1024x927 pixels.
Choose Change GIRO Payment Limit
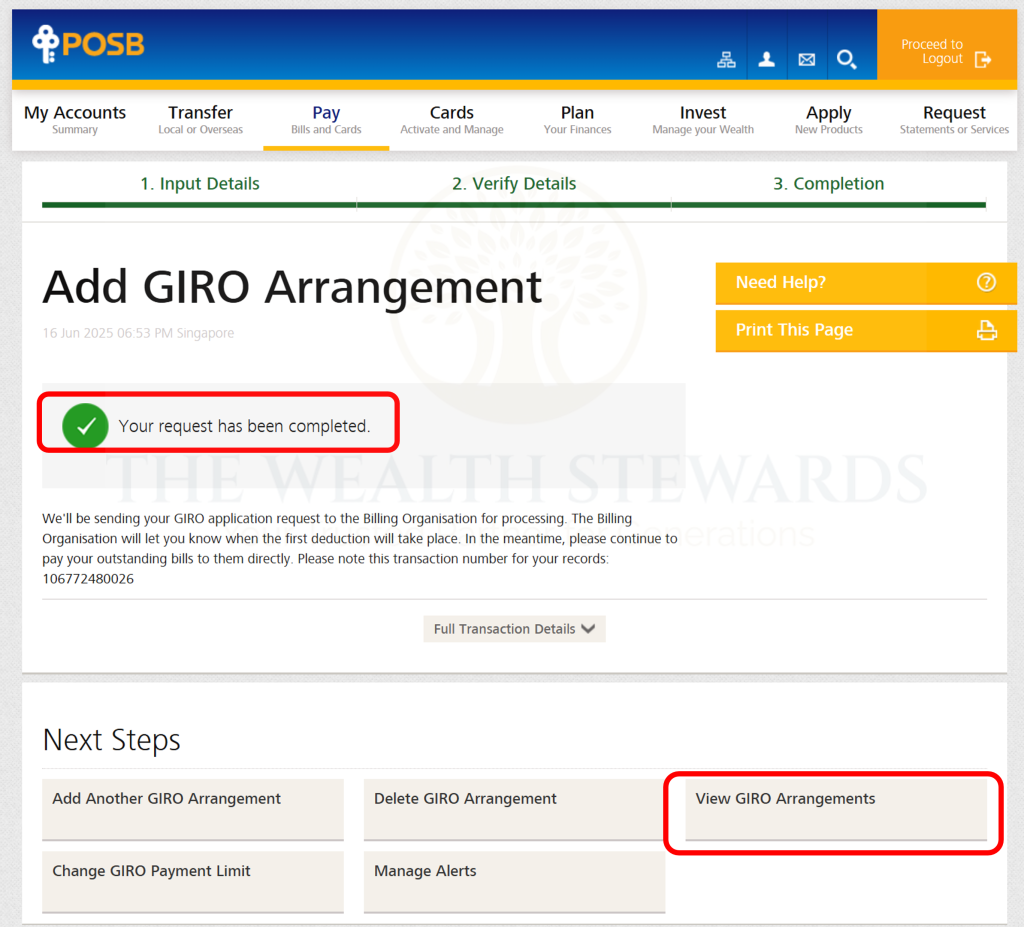(x=192, y=882)
